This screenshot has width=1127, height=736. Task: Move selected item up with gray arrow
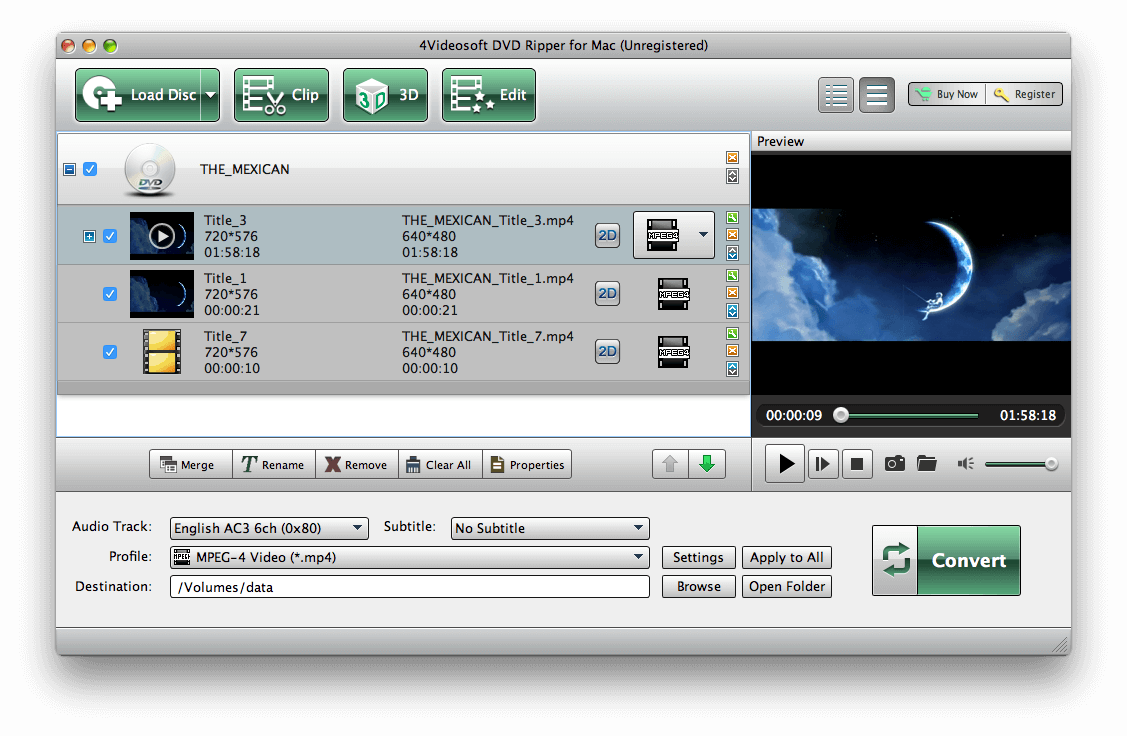point(670,464)
